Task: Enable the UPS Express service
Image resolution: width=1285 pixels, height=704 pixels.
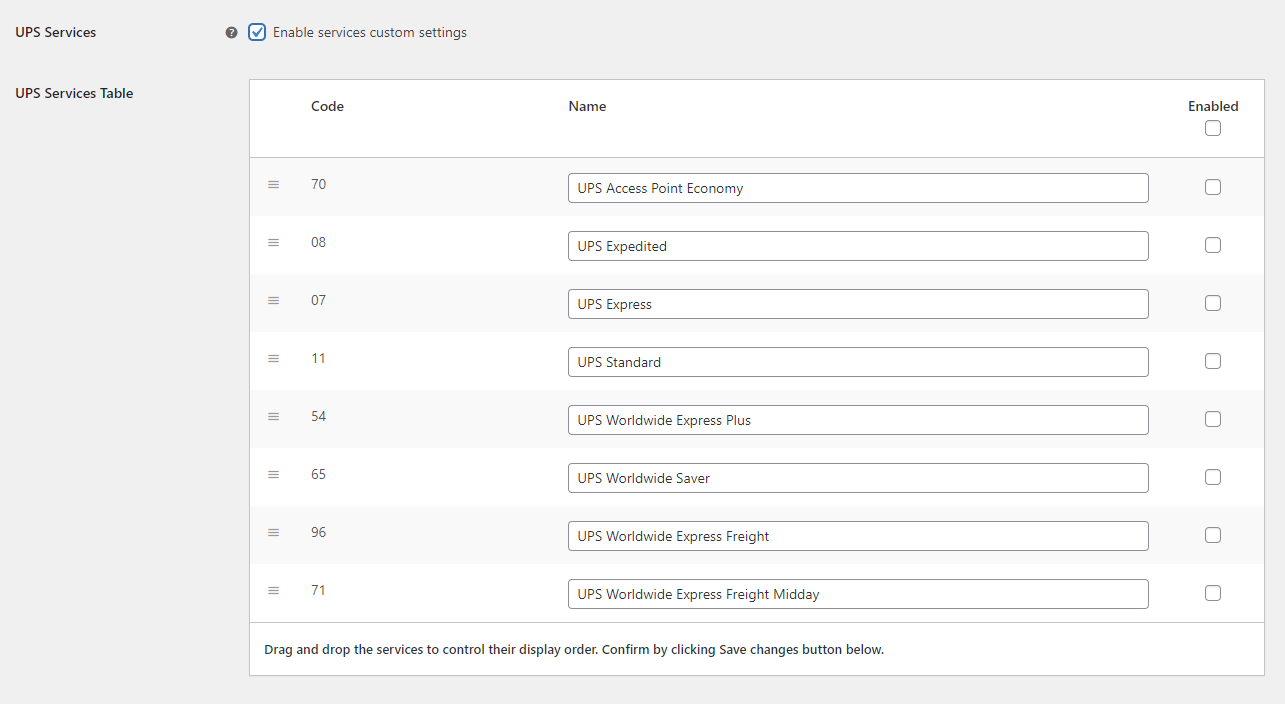Action: coord(1213,303)
